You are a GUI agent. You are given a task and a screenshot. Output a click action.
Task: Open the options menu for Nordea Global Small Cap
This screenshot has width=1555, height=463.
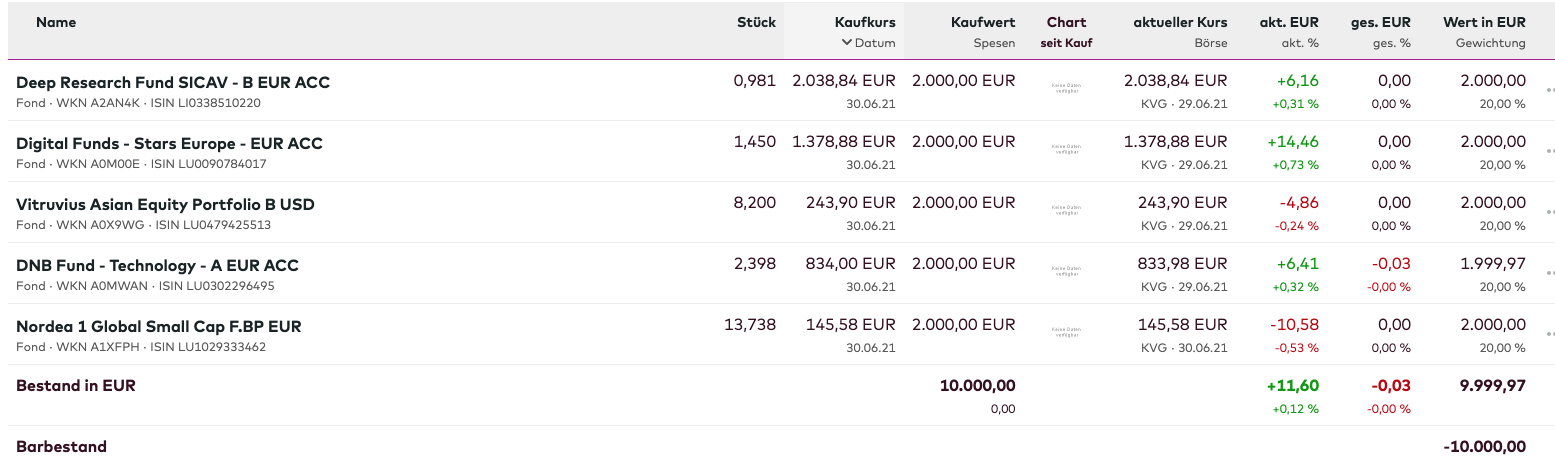pyautogui.click(x=1549, y=334)
